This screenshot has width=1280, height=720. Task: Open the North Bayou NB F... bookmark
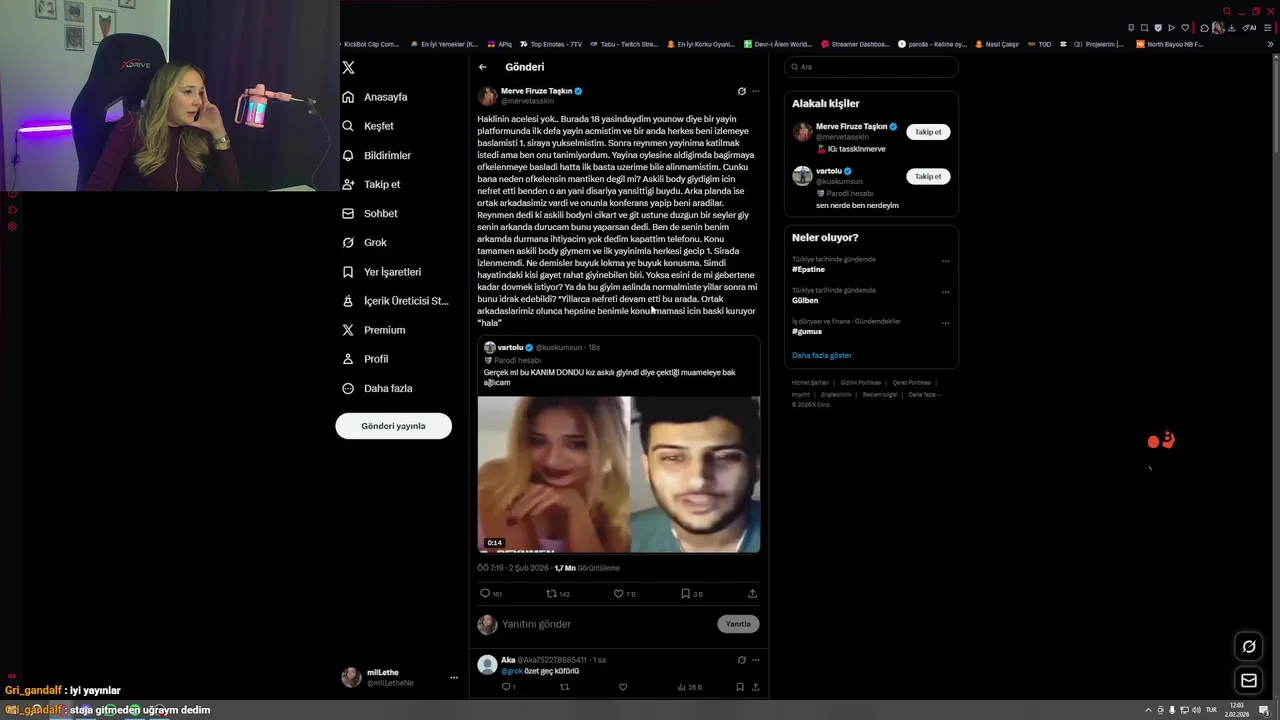point(1169,44)
